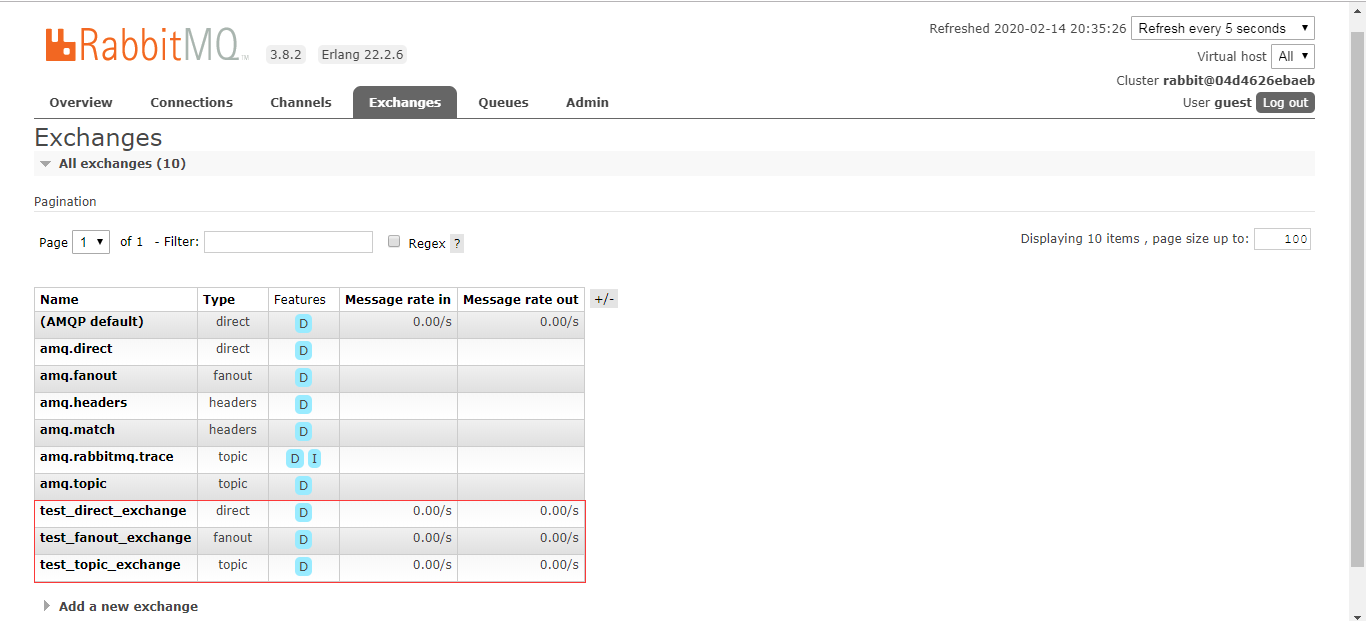Click the D feature badge for amq.topic

(303, 486)
